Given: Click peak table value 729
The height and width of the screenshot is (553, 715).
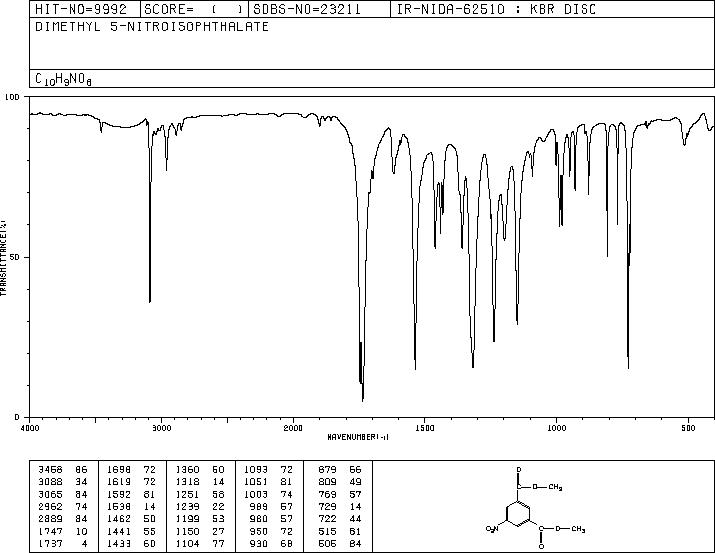Looking at the screenshot, I should coord(327,506).
